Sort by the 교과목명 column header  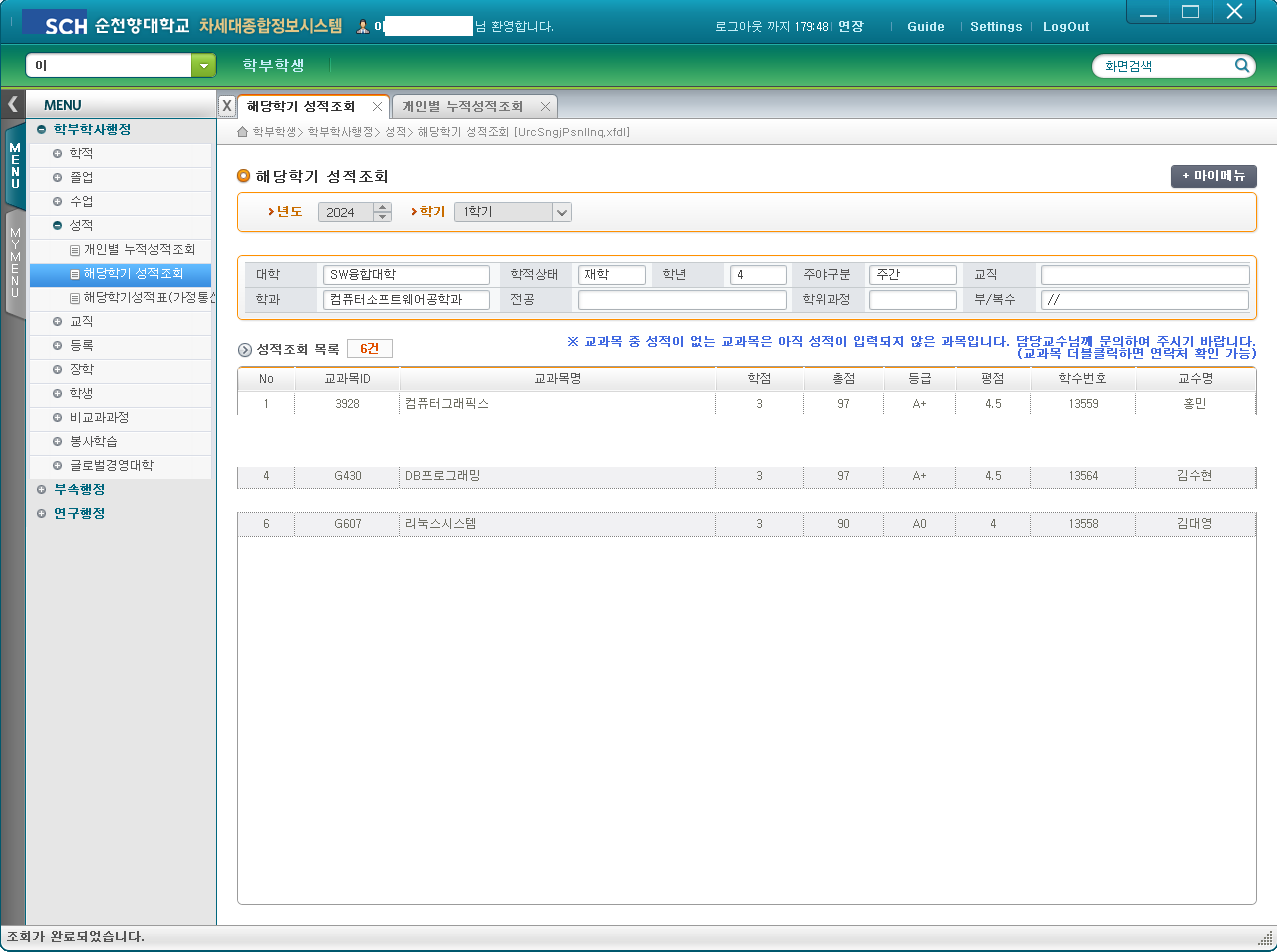[x=558, y=379]
